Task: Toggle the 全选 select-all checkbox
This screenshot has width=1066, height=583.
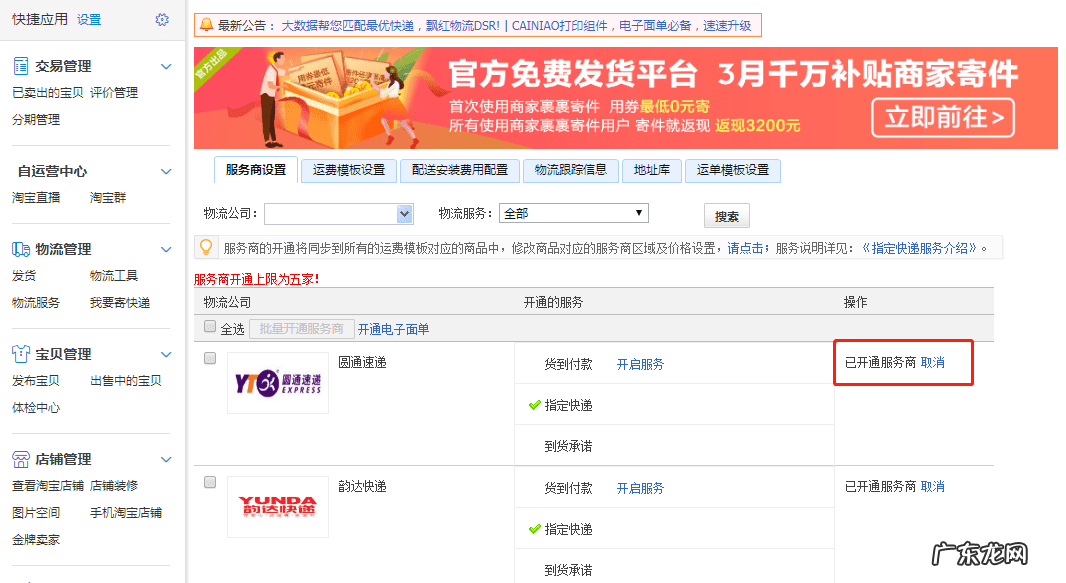Action: point(209,326)
